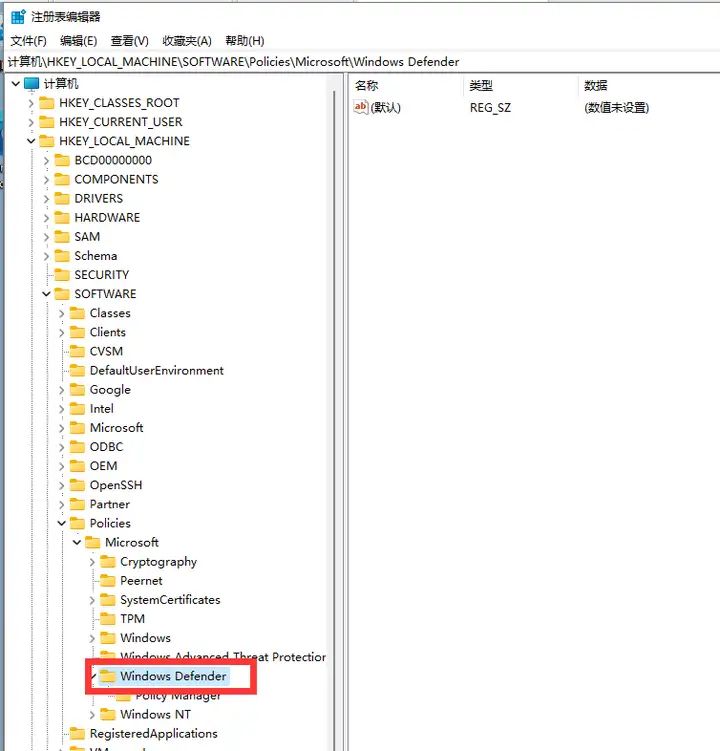Click the REG_SZ type cell

(490, 108)
